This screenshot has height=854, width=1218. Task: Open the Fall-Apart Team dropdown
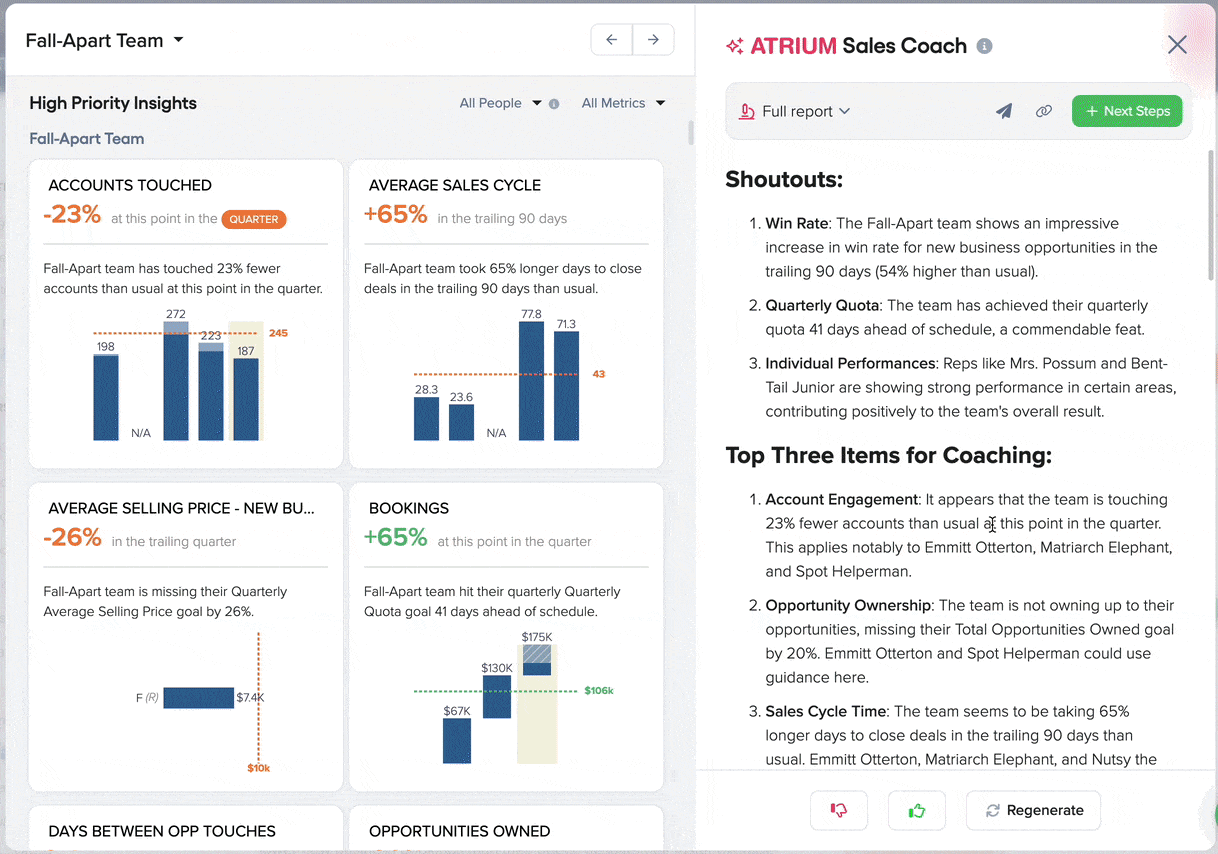(105, 41)
